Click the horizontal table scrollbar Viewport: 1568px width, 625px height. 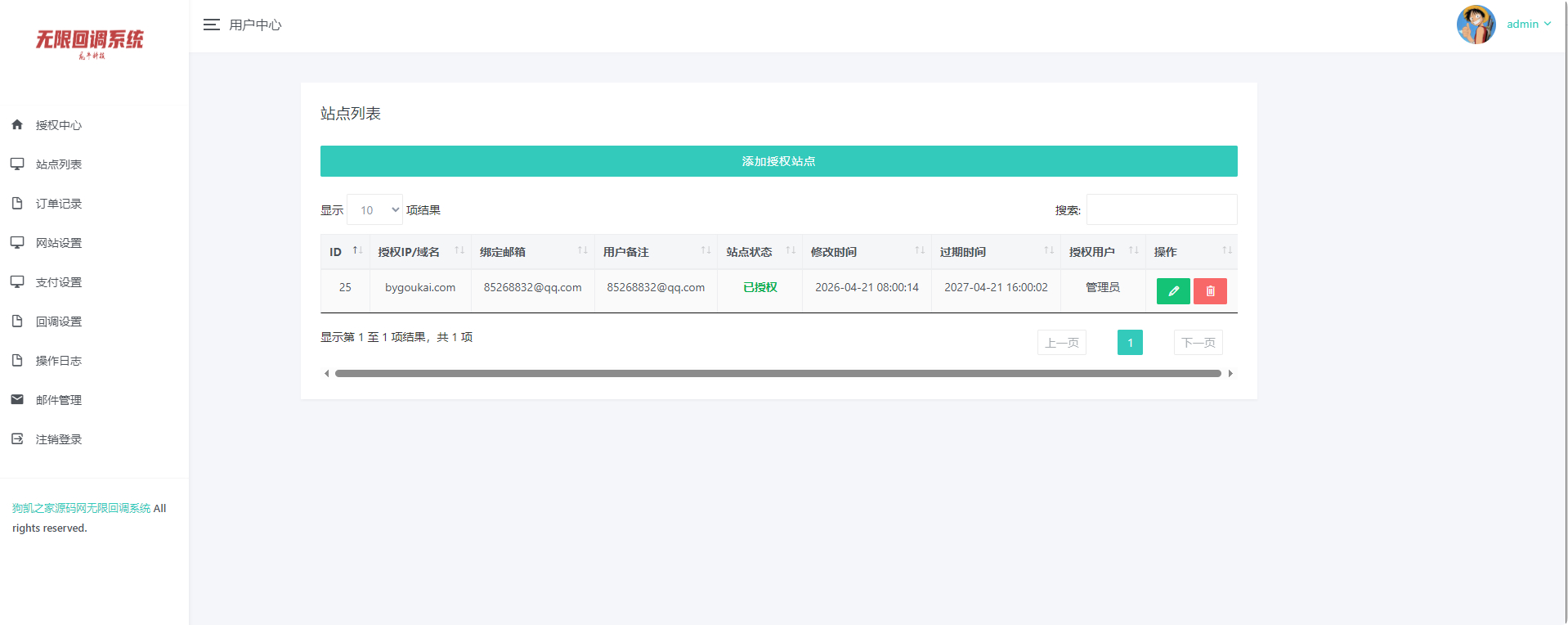pyautogui.click(x=778, y=373)
